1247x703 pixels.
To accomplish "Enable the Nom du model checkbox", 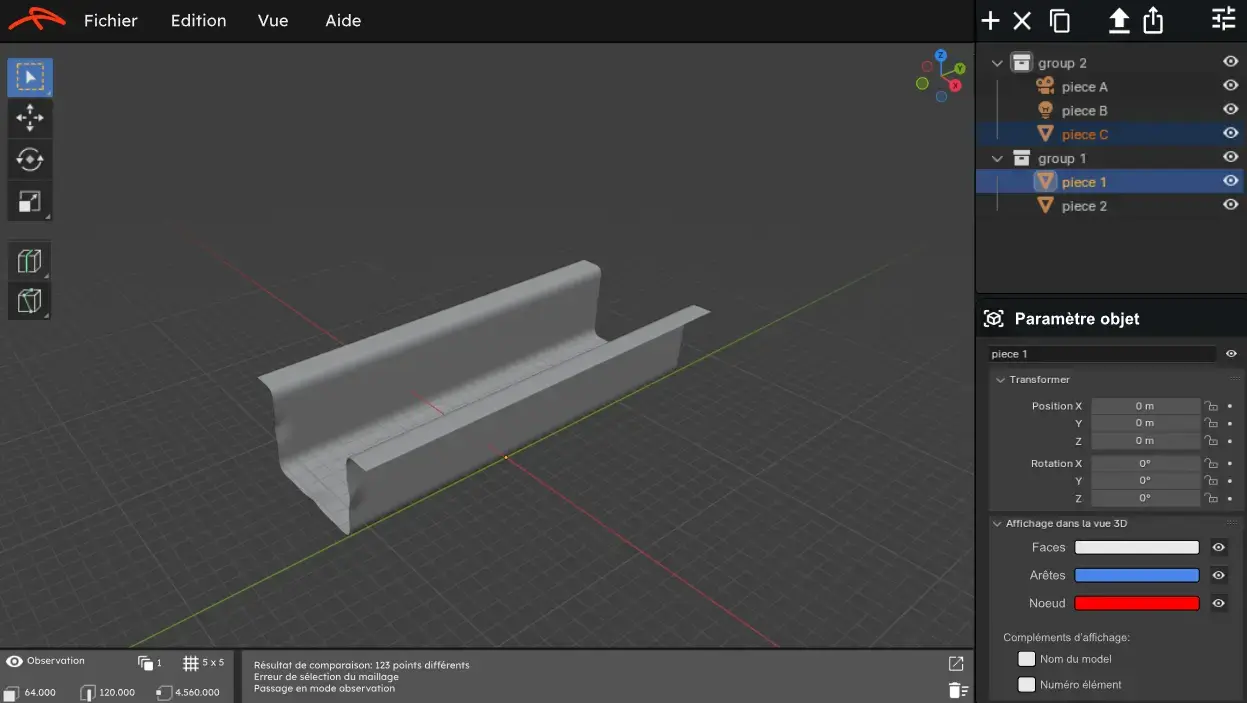I will (1026, 659).
